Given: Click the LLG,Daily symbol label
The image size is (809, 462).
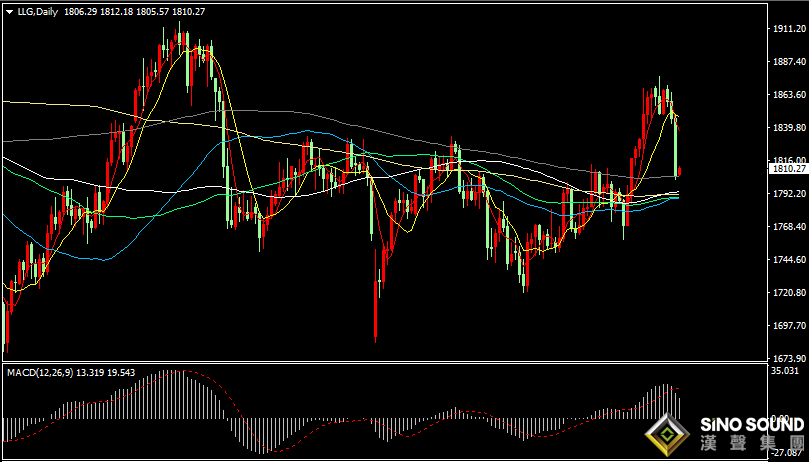Looking at the screenshot, I should (x=38, y=11).
